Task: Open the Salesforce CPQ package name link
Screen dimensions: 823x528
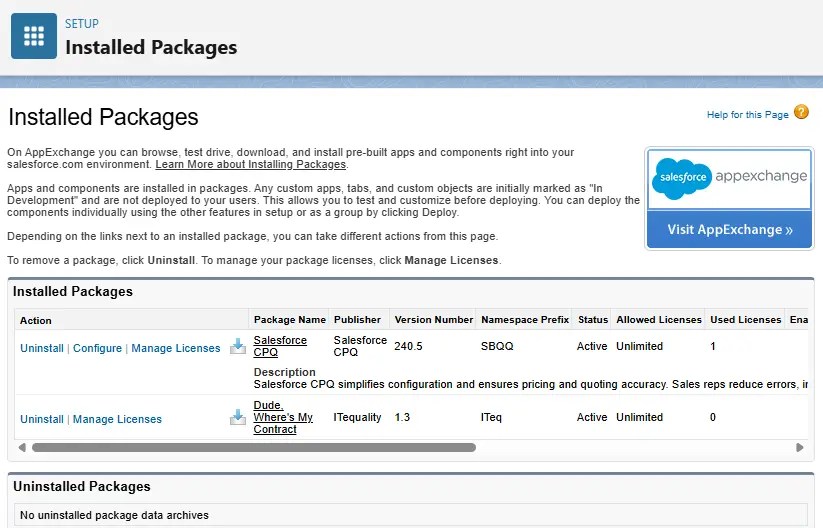Action: coord(280,346)
